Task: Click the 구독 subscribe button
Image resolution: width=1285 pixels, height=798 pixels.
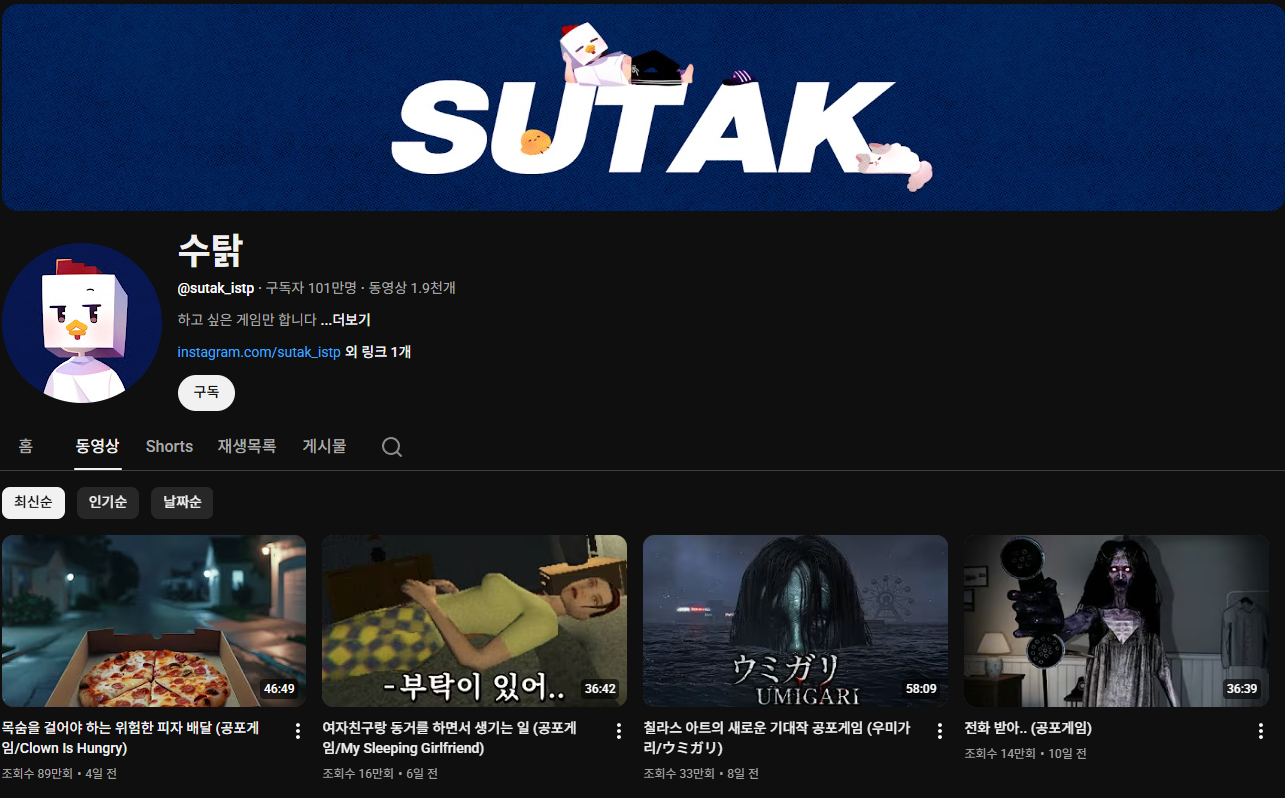Action: point(206,393)
